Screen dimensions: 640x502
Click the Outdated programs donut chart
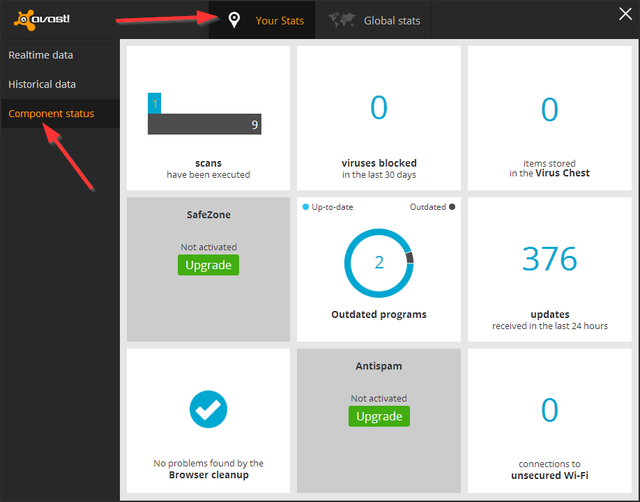(x=379, y=263)
